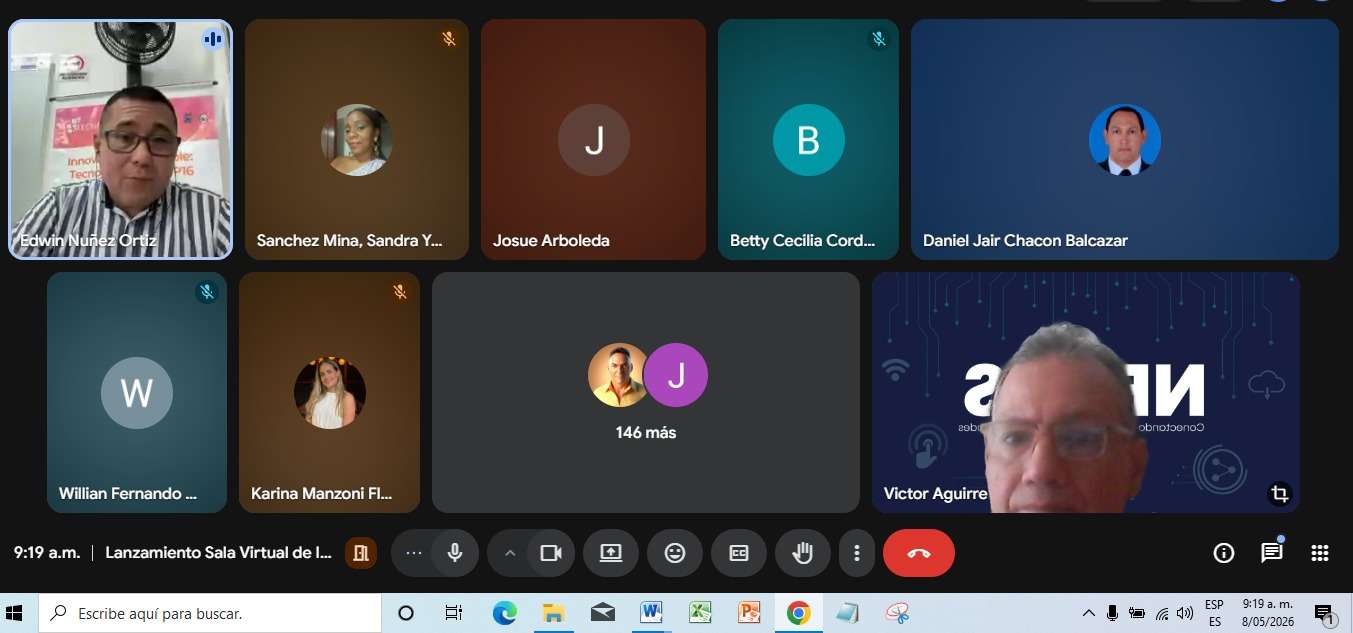This screenshot has width=1353, height=633.
Task: Open the audio settings three-dots menu
Action: click(x=413, y=553)
